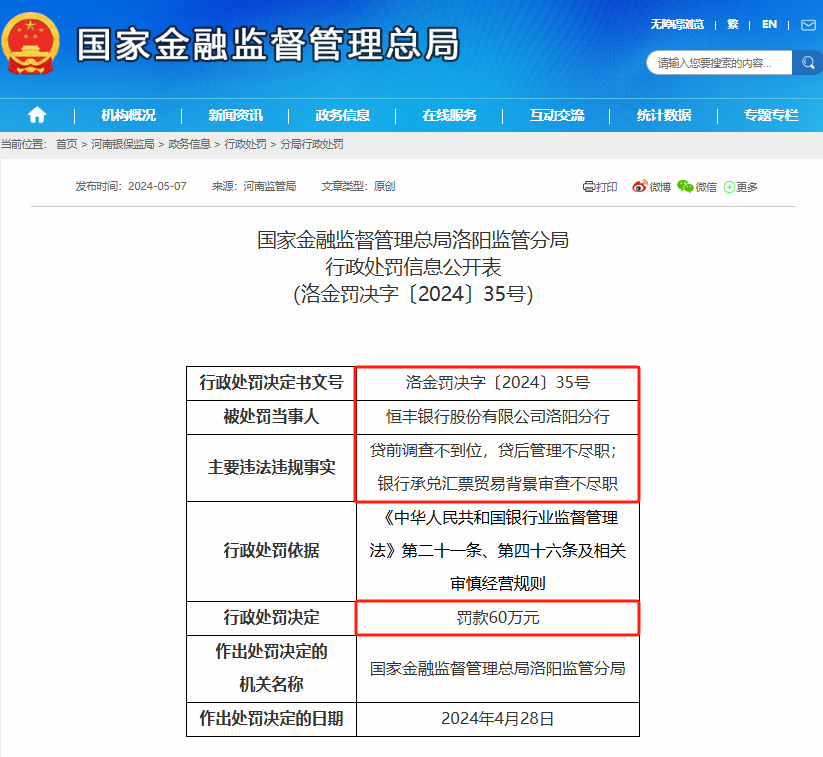Open the 统计数据 menu item
This screenshot has height=757, width=823.
click(664, 115)
